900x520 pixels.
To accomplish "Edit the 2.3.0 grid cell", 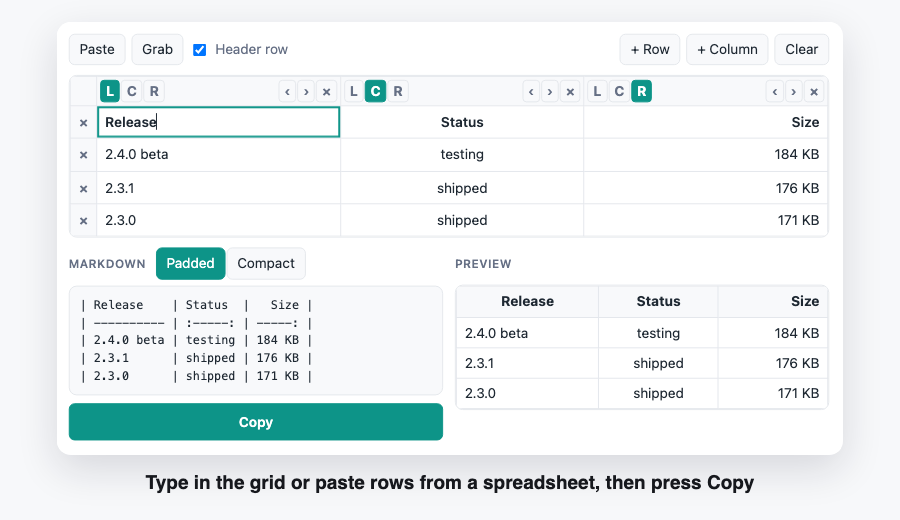I will [x=219, y=220].
